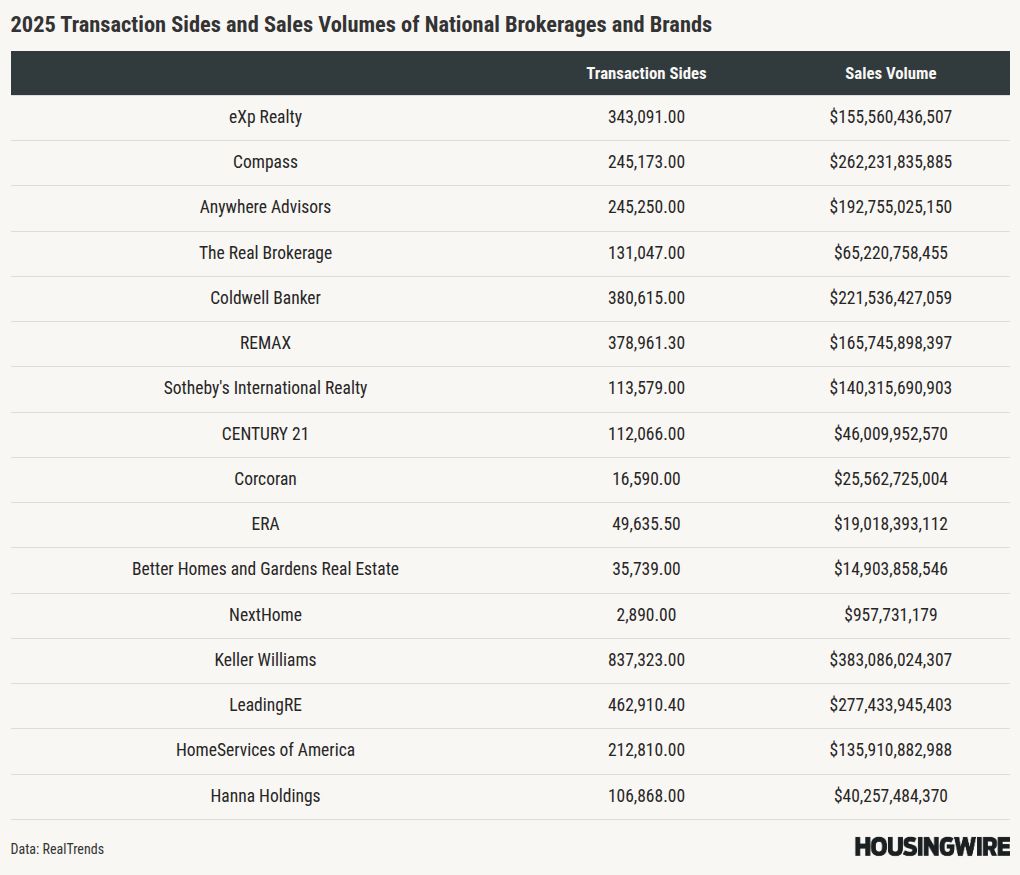Select the 112,066.00 CENTURY 21 value

(x=646, y=434)
